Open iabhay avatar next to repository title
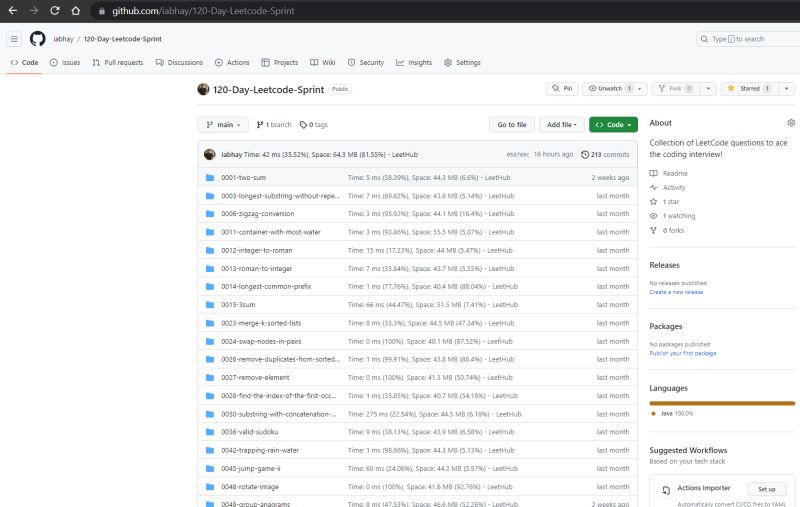Screen dimensions: 800x507 tap(203, 89)
